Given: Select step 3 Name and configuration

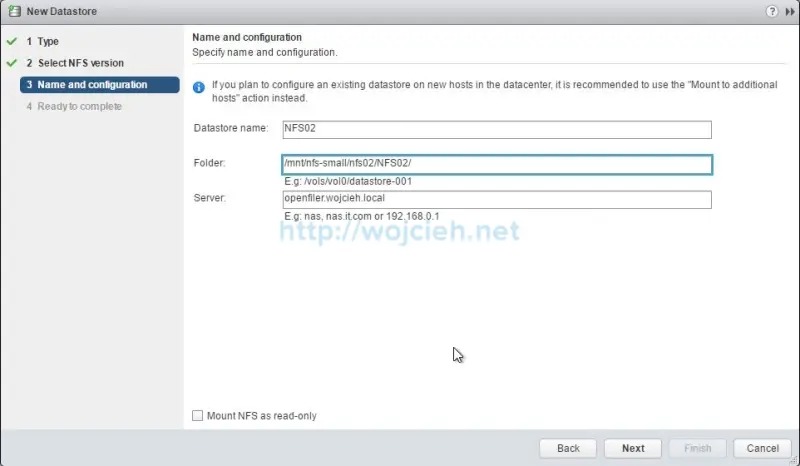Looking at the screenshot, I should tap(99, 85).
